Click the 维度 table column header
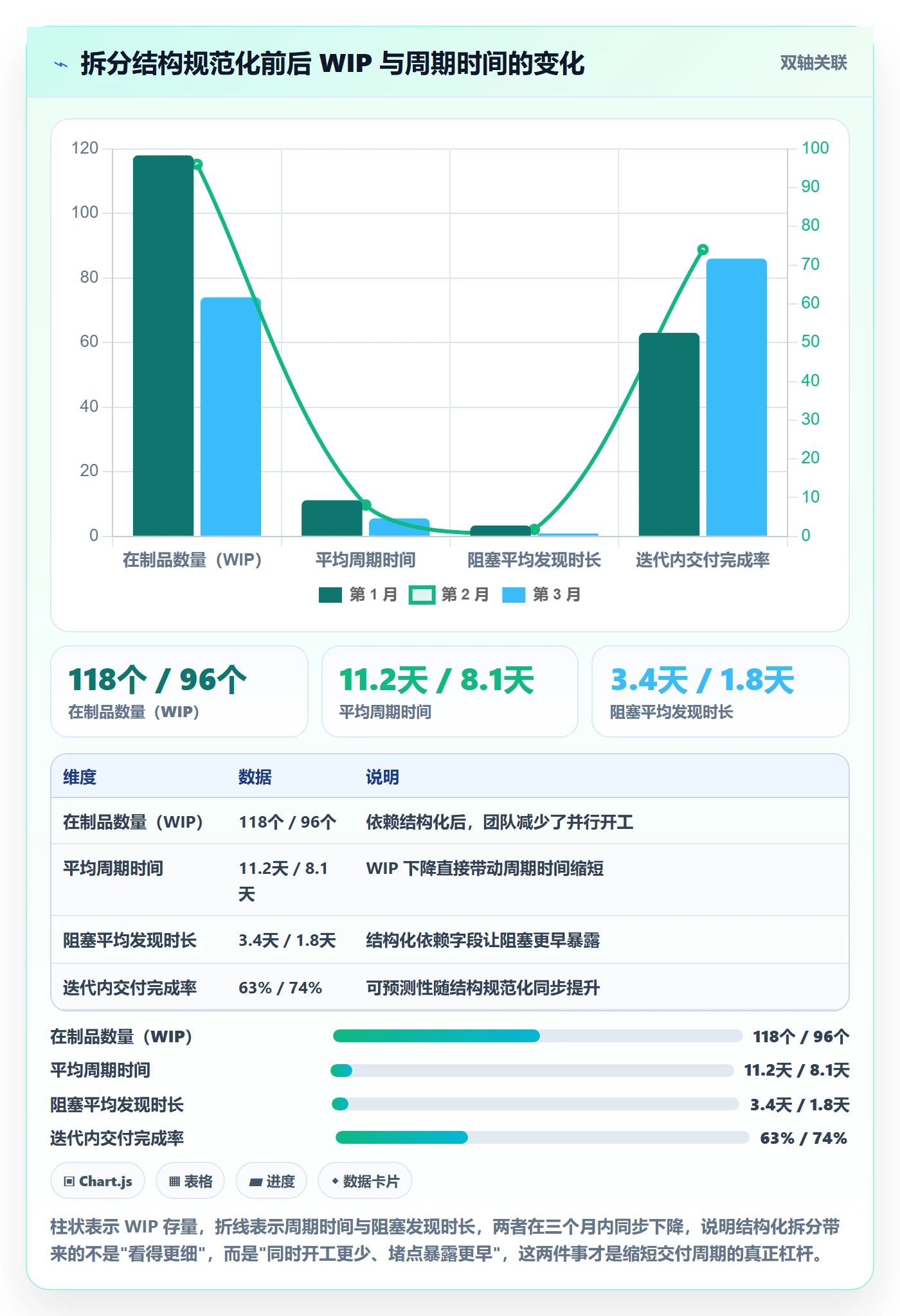Image resolution: width=900 pixels, height=1316 pixels. pyautogui.click(x=80, y=777)
